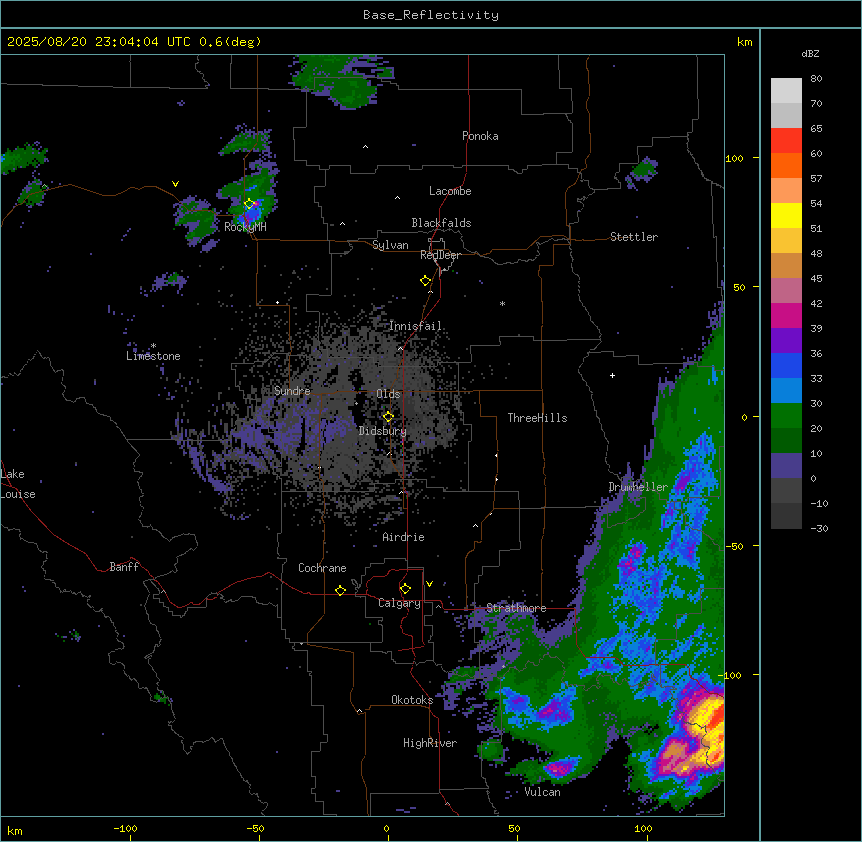Click the Olds town label

coord(388,394)
